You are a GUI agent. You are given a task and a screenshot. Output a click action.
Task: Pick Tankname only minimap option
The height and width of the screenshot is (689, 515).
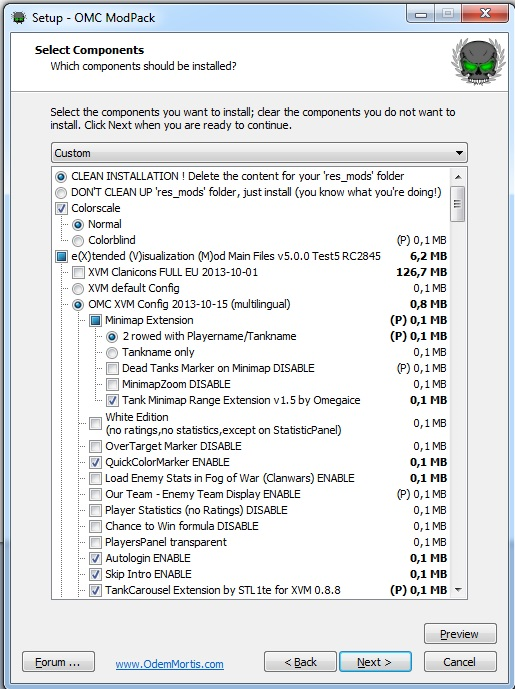pos(112,352)
